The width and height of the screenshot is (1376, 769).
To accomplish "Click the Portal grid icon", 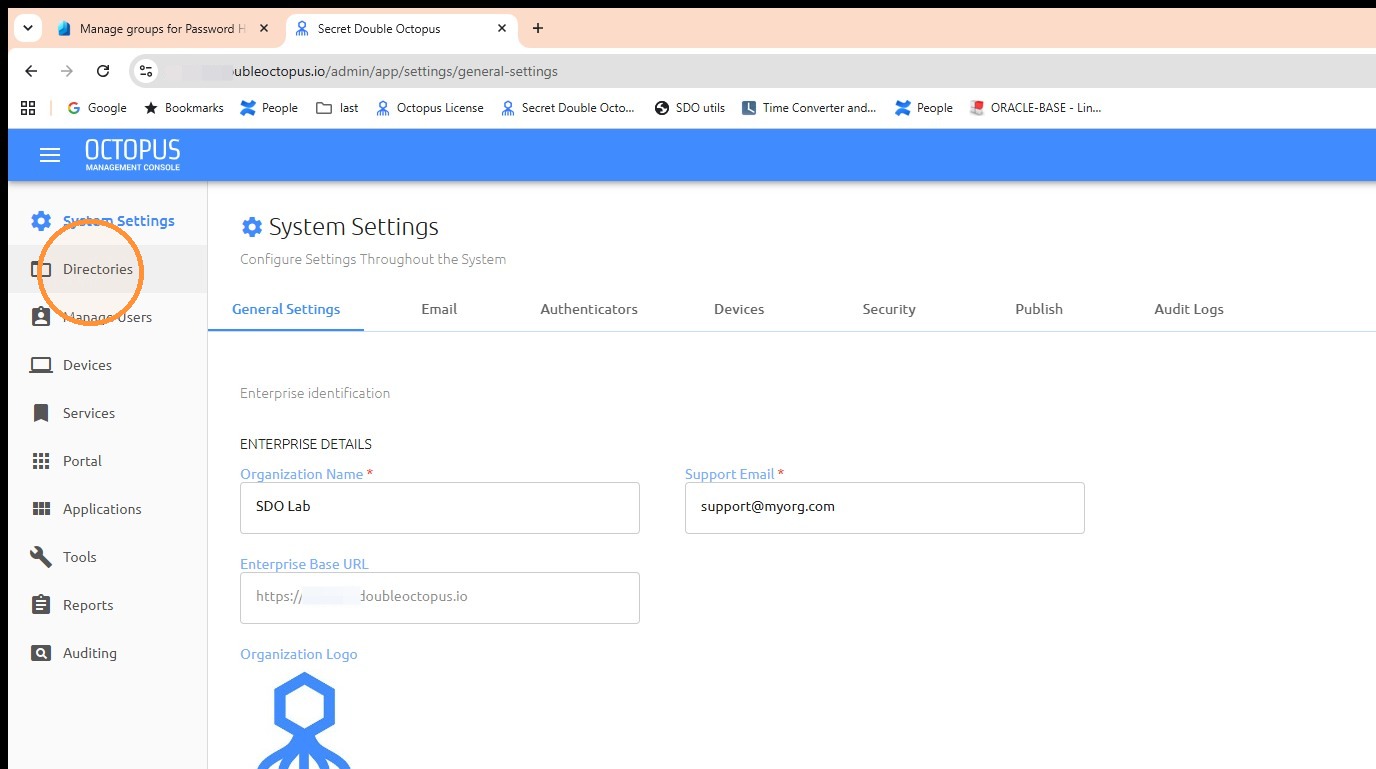I will (41, 461).
